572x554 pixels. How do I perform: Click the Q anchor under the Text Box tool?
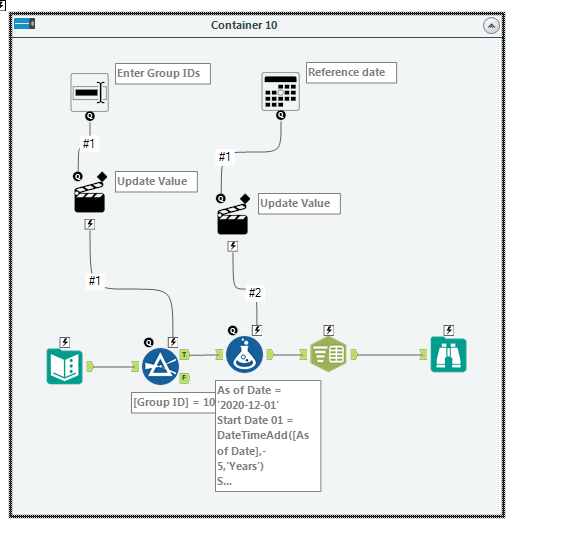click(x=90, y=116)
